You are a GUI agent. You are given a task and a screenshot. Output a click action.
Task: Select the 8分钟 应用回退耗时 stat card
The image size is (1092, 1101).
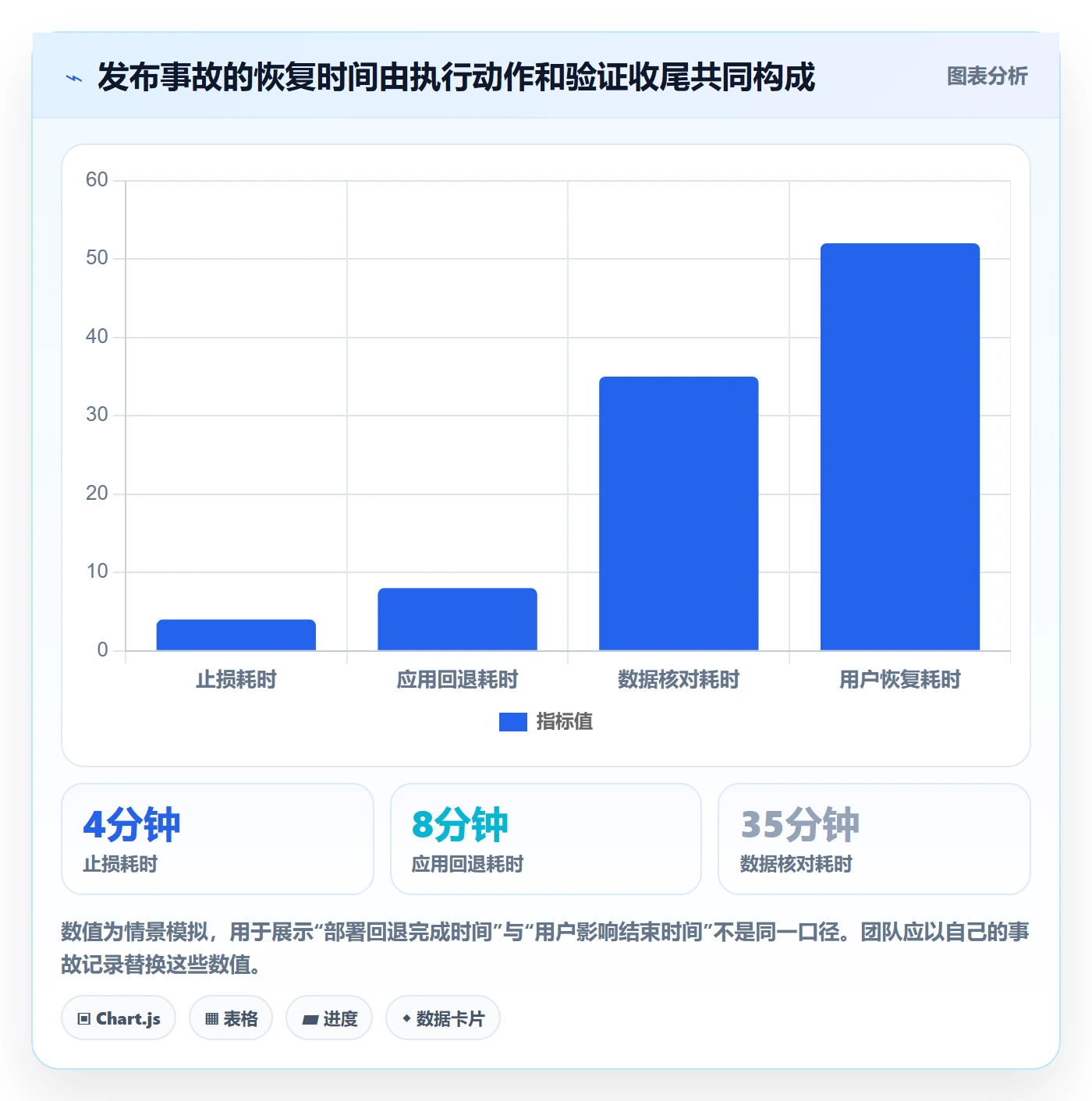pos(546,839)
